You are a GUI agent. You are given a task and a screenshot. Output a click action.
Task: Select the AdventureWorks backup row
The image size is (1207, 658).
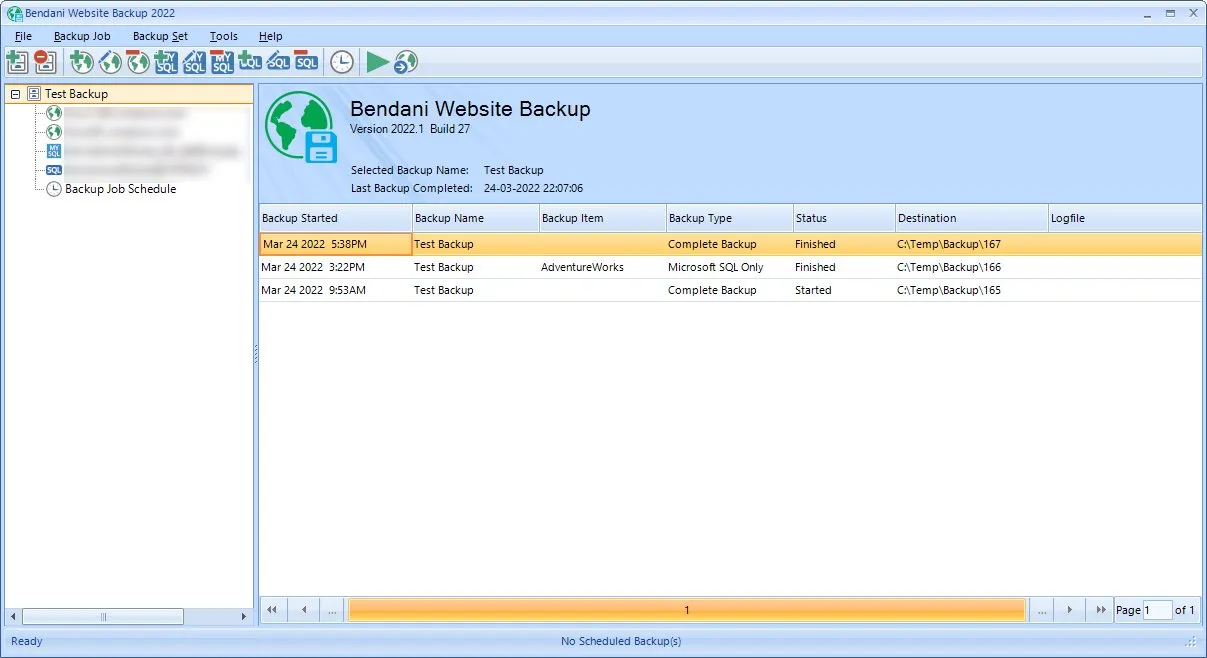click(730, 267)
